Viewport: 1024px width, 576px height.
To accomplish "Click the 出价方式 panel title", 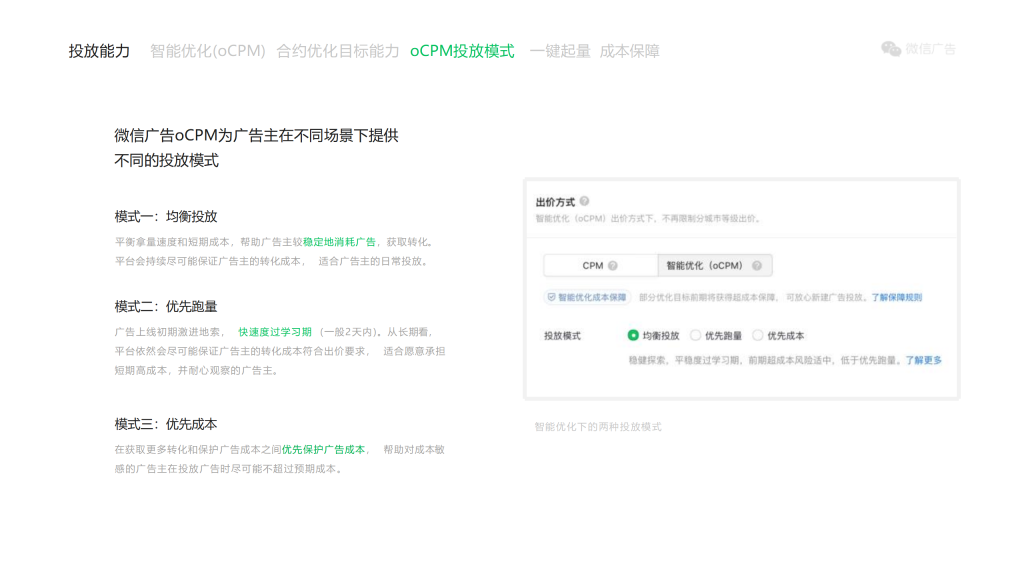I will (x=555, y=202).
